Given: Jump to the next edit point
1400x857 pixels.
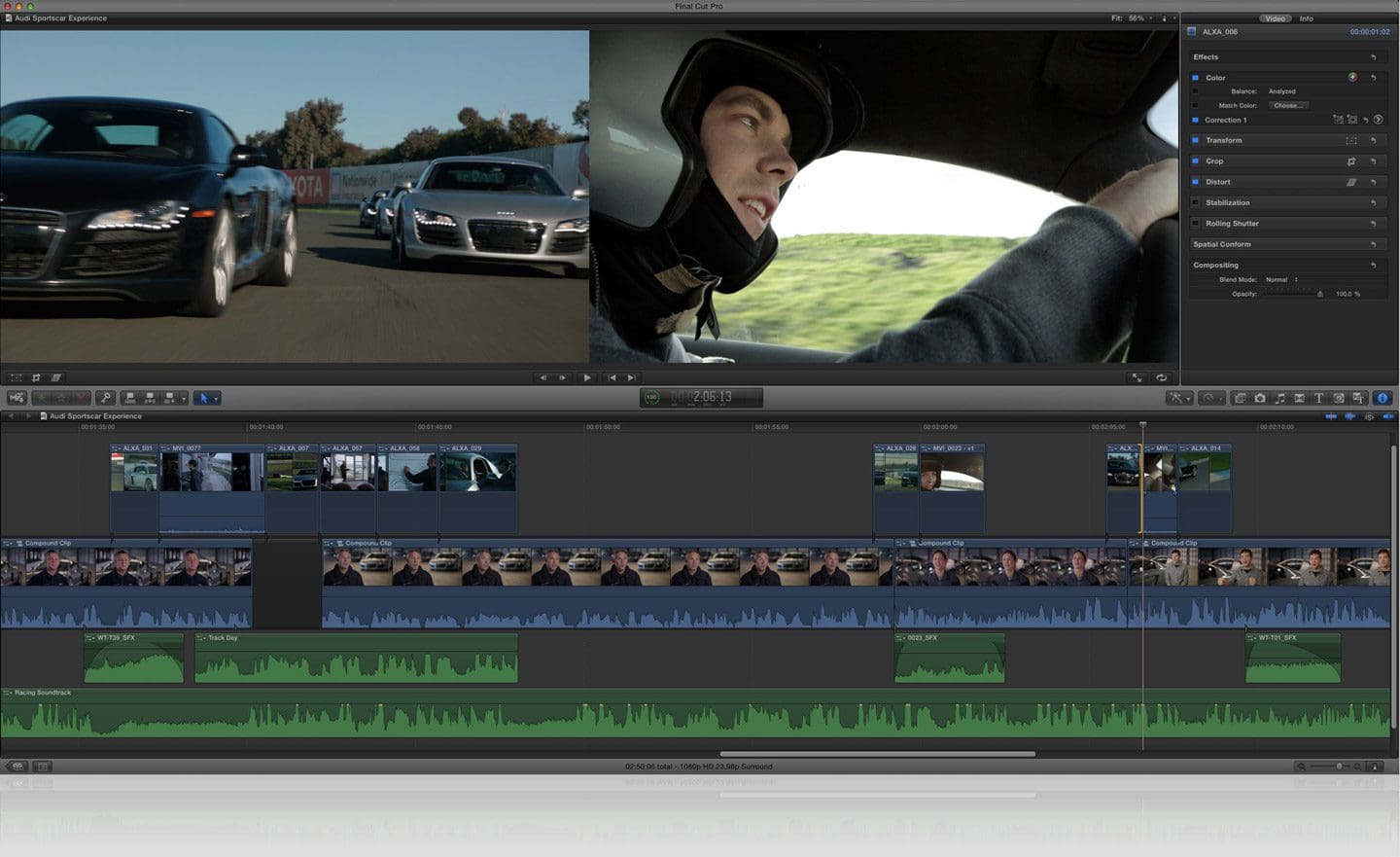Looking at the screenshot, I should pyautogui.click(x=631, y=377).
